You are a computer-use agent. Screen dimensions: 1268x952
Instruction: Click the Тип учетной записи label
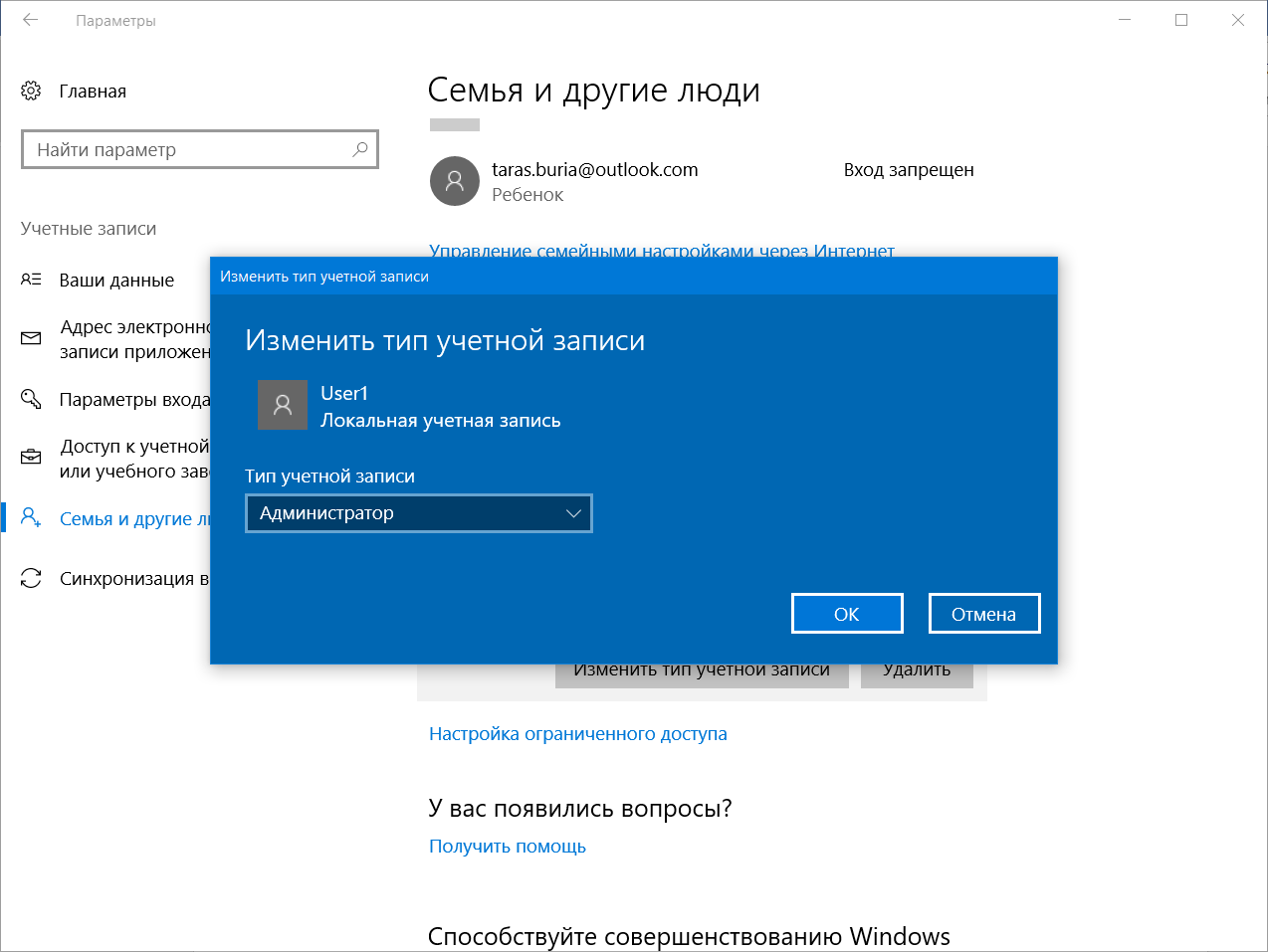click(x=330, y=476)
